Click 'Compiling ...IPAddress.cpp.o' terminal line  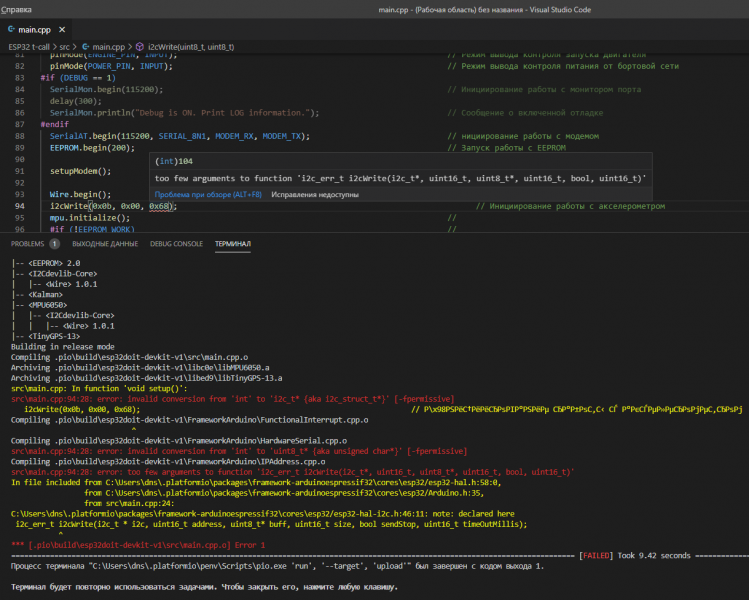(168, 462)
